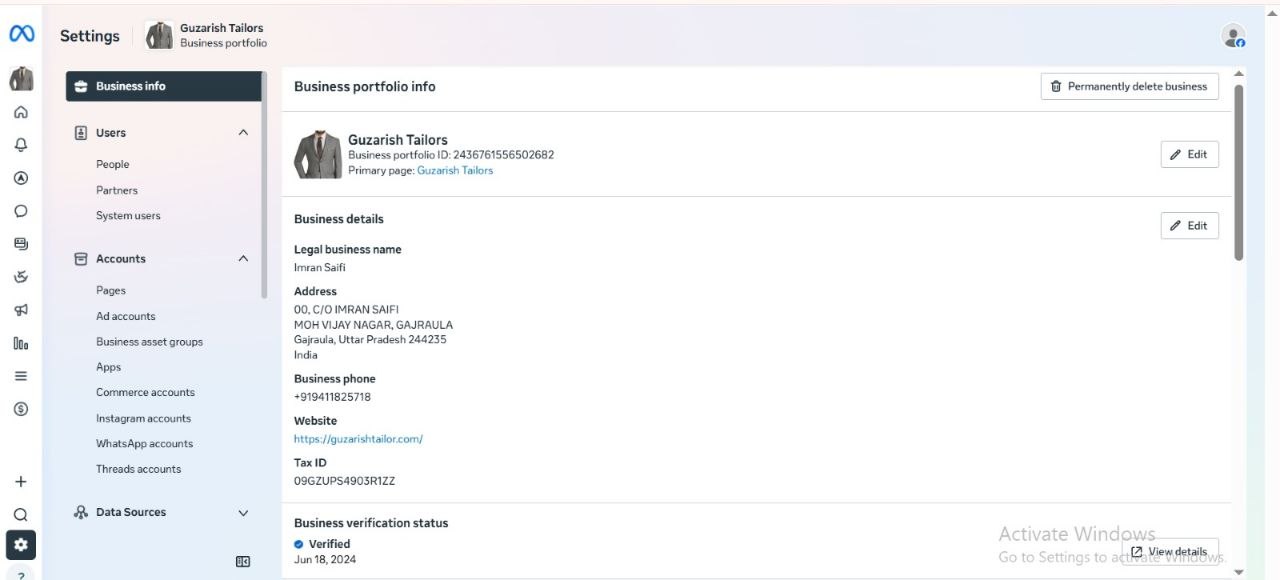Open Ads megaphone icon

tap(21, 310)
